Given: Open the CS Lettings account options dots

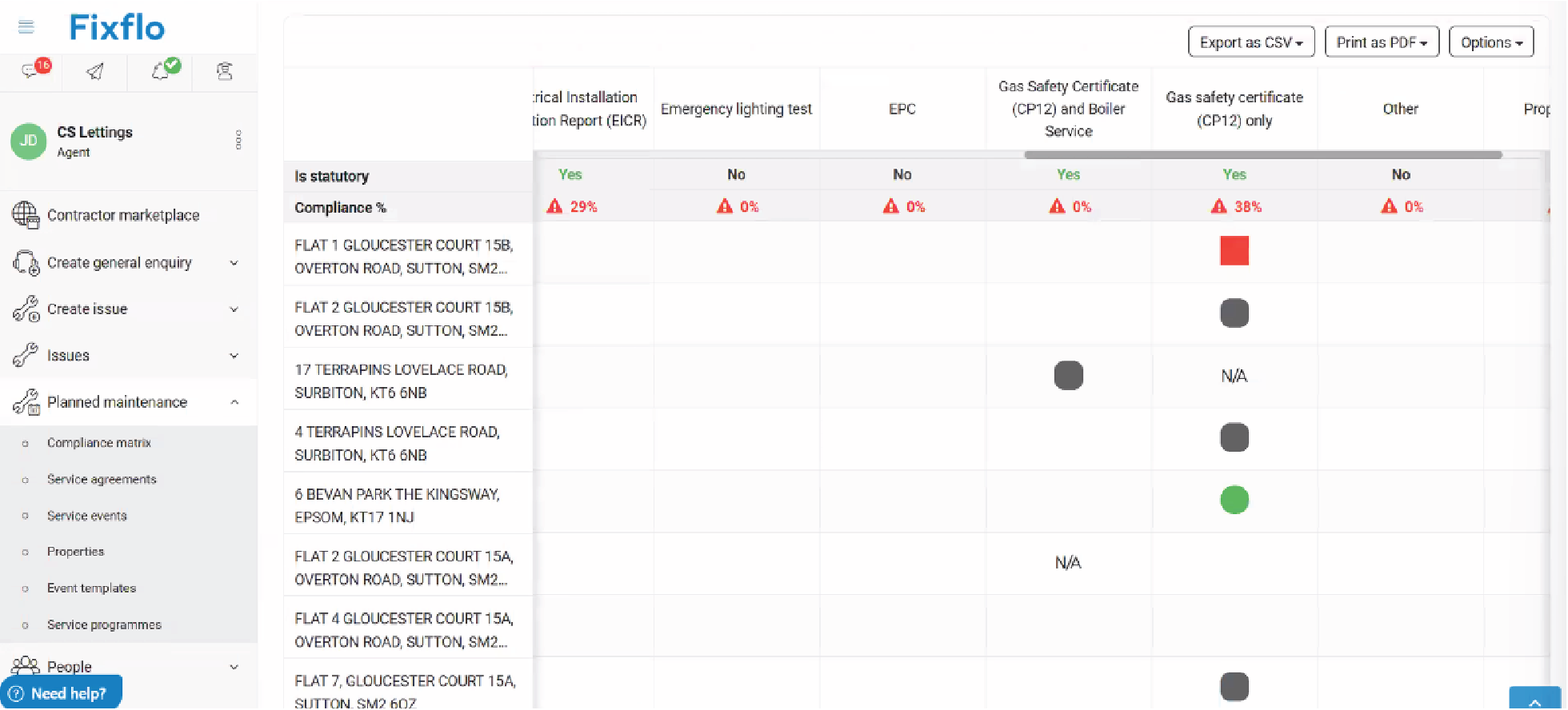Looking at the screenshot, I should point(238,140).
